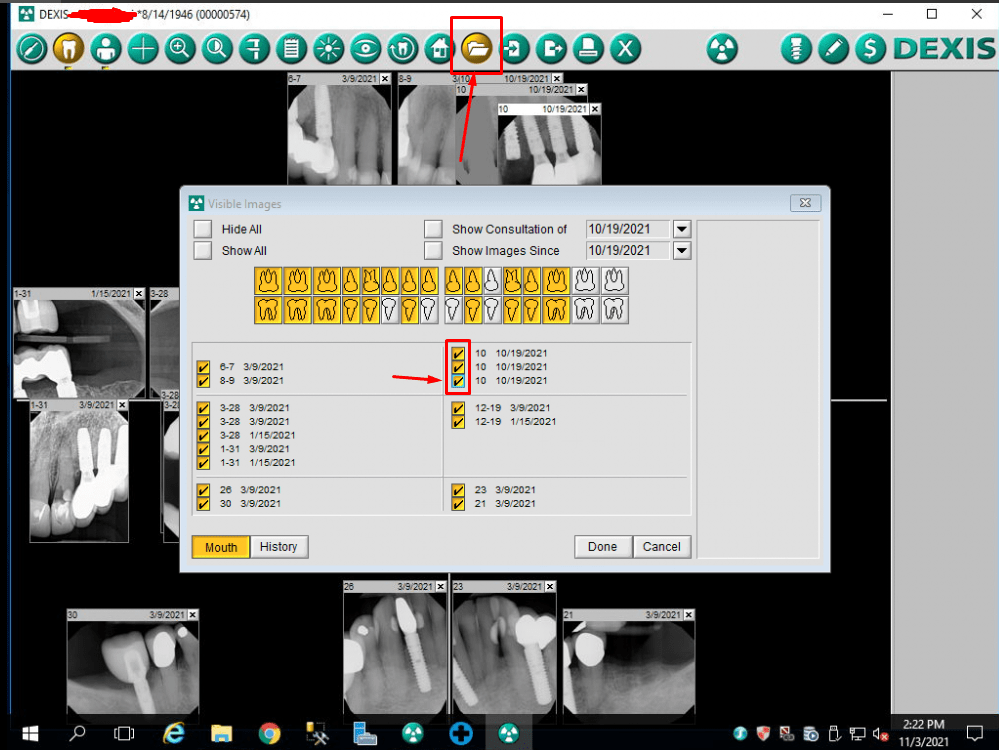Click the rotating-arrow tooth icon in the toolbar

403,48
